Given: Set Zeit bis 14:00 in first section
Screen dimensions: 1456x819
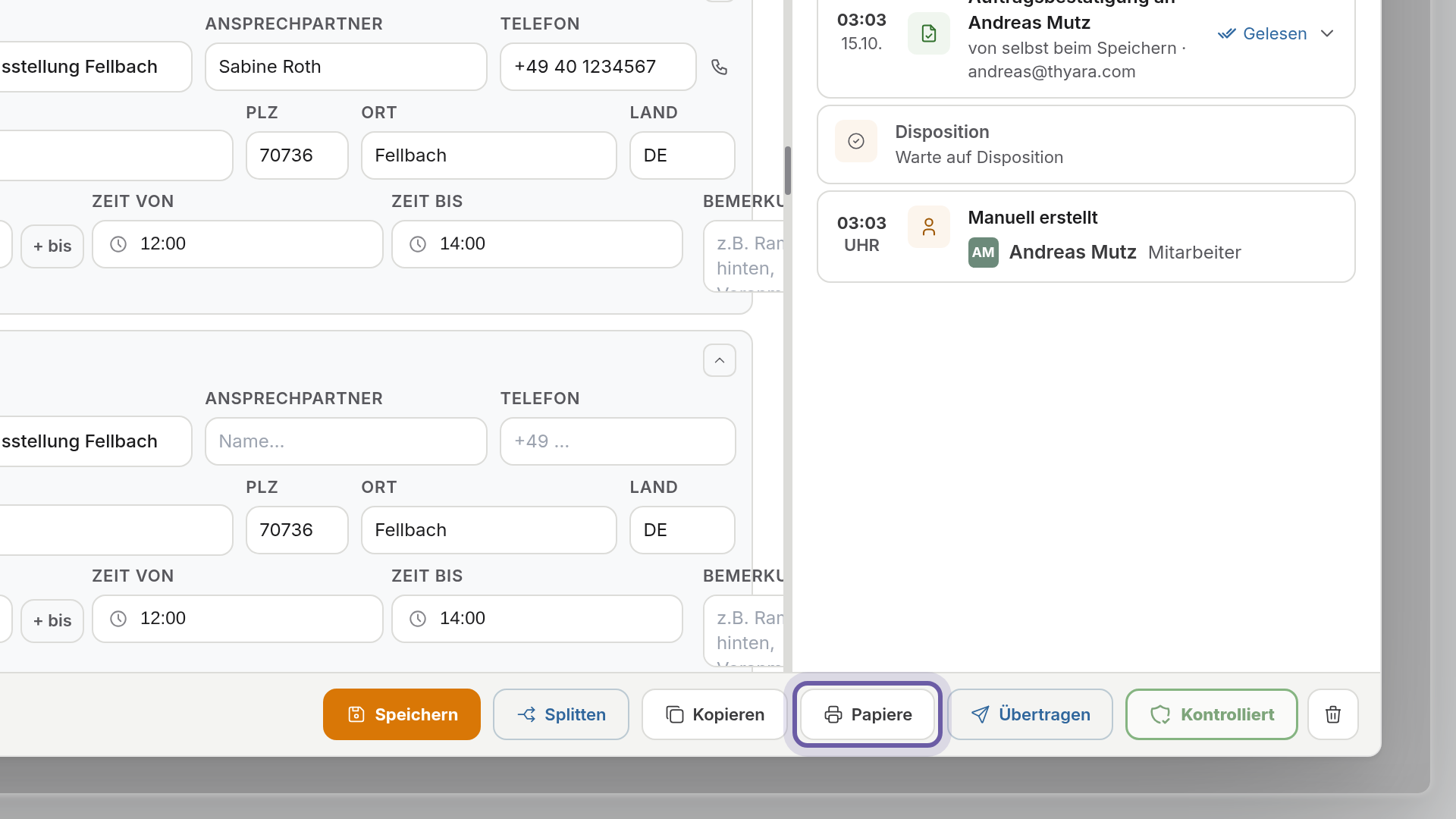Looking at the screenshot, I should [537, 244].
